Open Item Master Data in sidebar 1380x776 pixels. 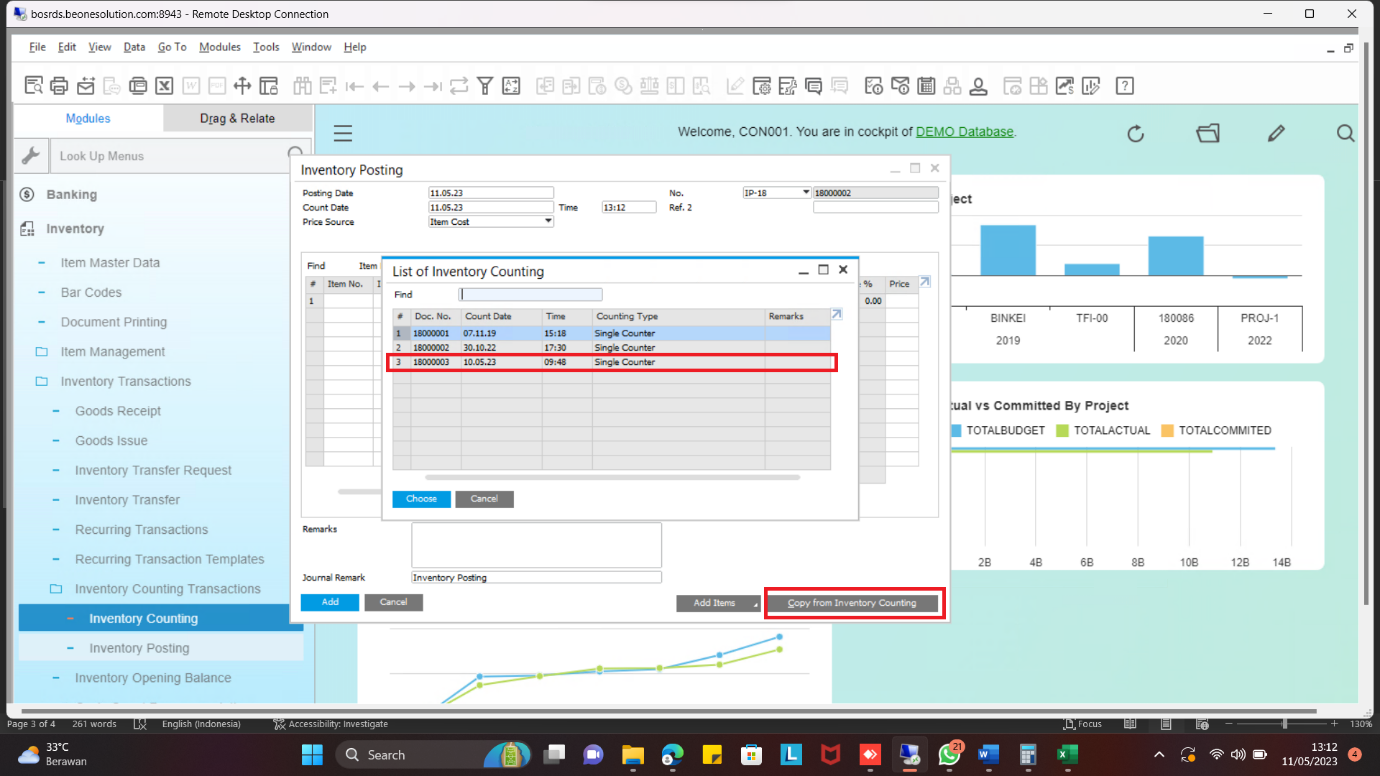click(110, 263)
